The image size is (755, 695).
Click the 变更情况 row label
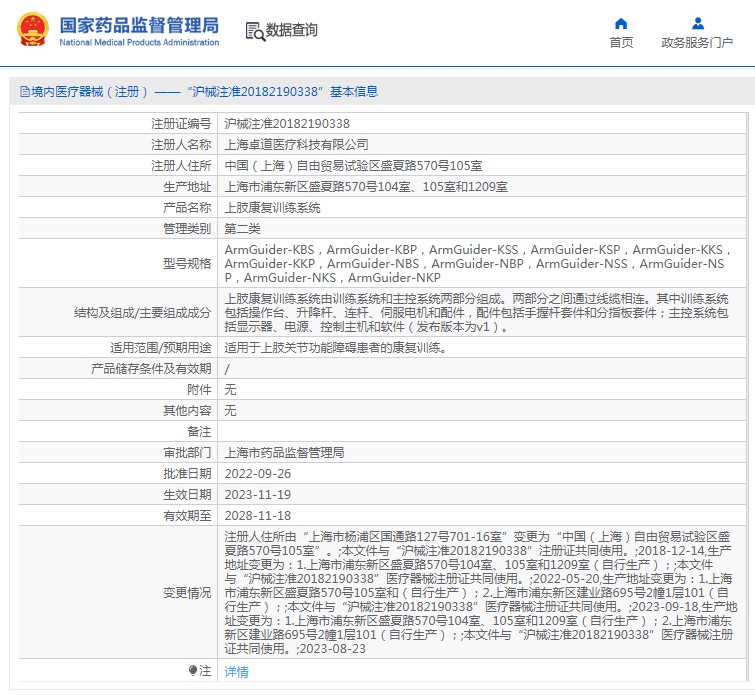pyautogui.click(x=187, y=592)
